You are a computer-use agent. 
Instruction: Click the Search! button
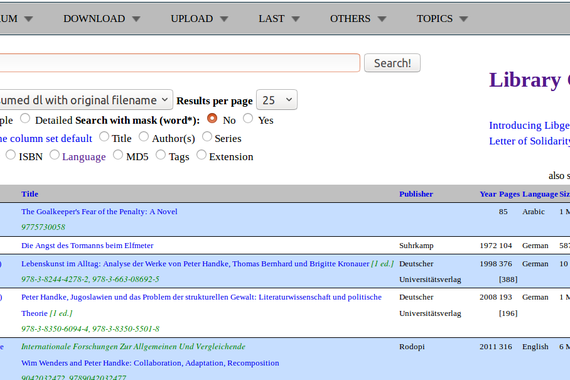[392, 63]
